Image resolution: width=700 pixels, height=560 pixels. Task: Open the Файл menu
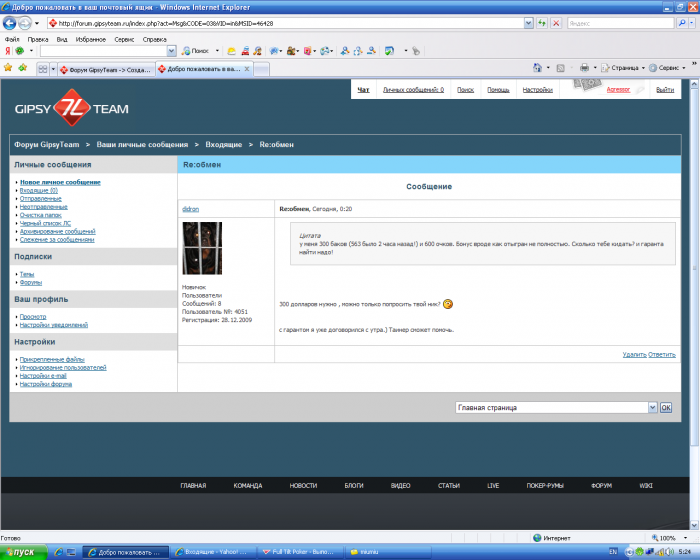click(x=12, y=39)
